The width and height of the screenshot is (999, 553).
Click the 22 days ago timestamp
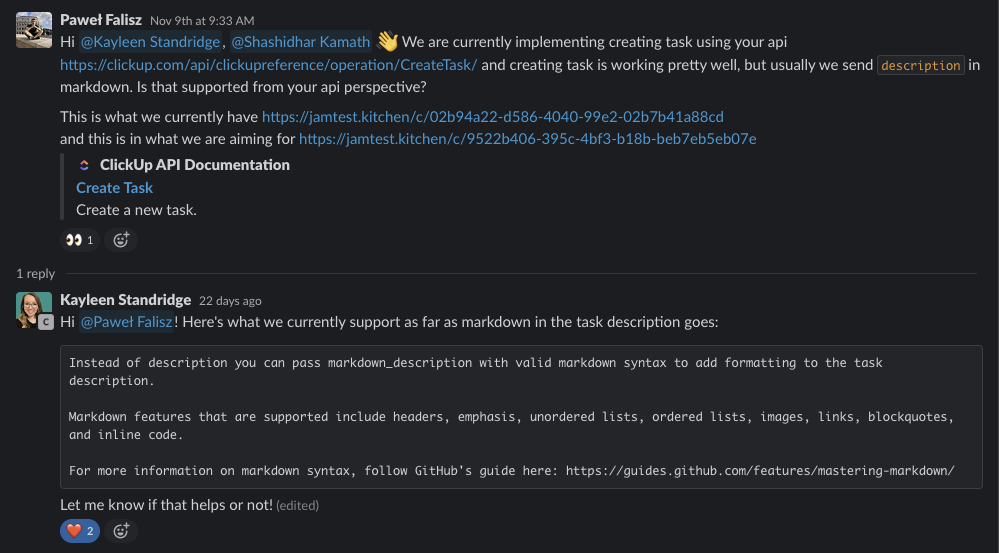tap(230, 301)
